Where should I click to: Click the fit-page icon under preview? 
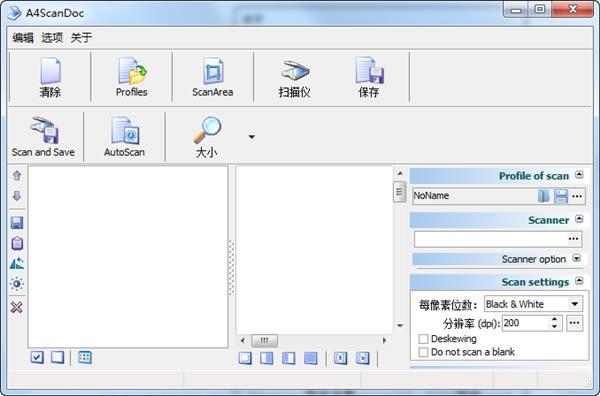(x=341, y=358)
